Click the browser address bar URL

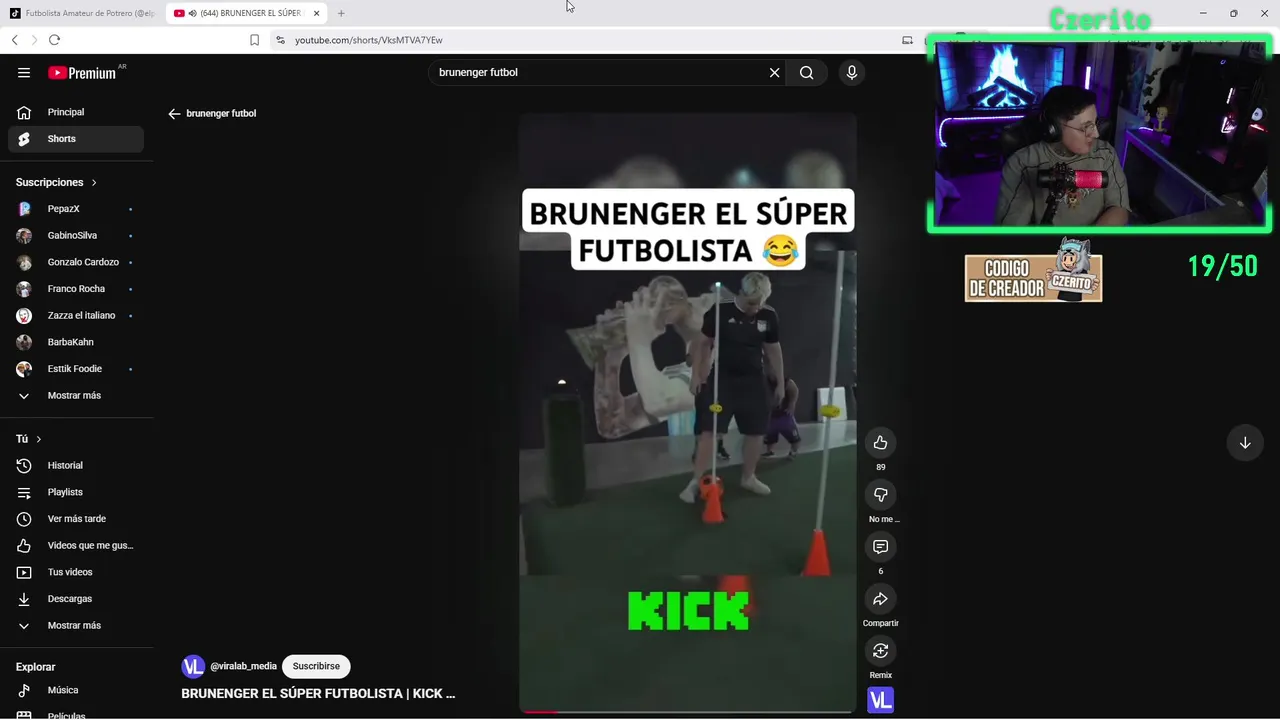[x=369, y=40]
